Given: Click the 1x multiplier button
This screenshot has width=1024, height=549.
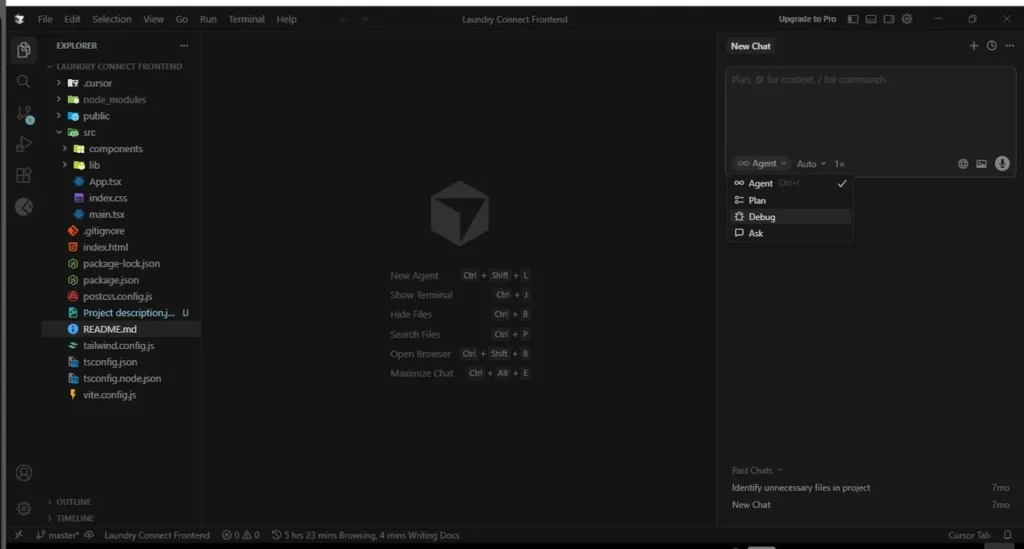Looking at the screenshot, I should pyautogui.click(x=839, y=164).
